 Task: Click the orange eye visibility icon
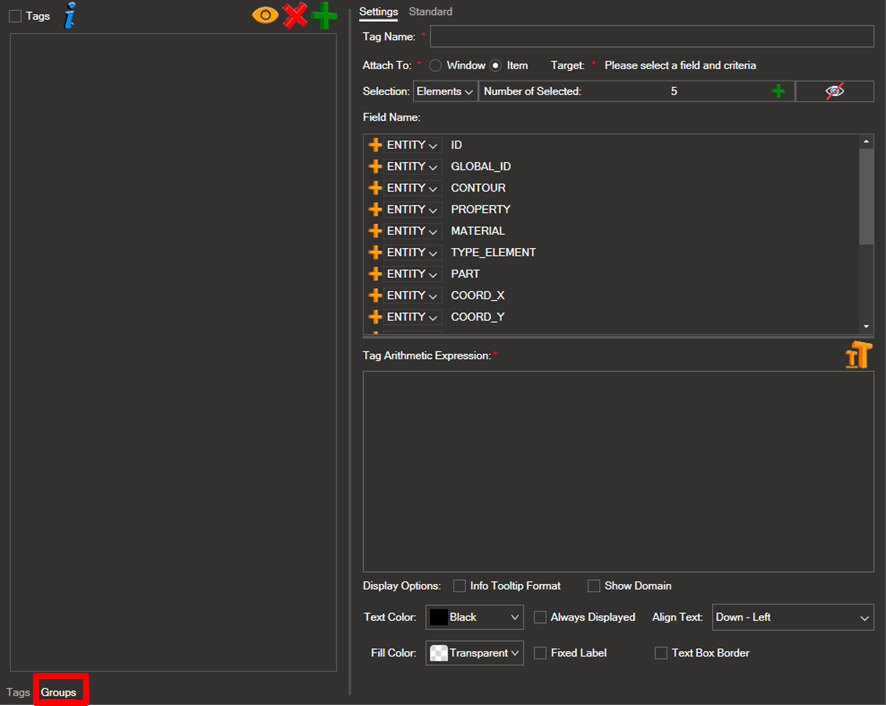[x=265, y=15]
